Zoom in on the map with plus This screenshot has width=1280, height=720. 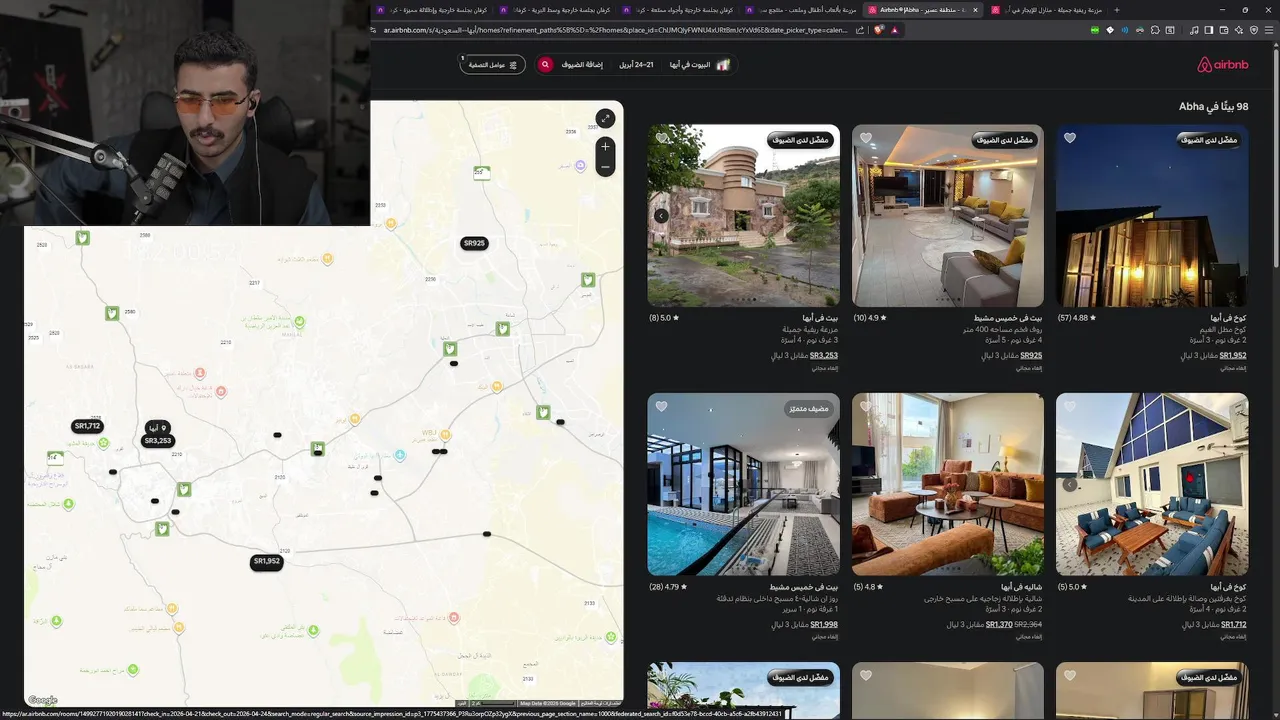coord(605,147)
